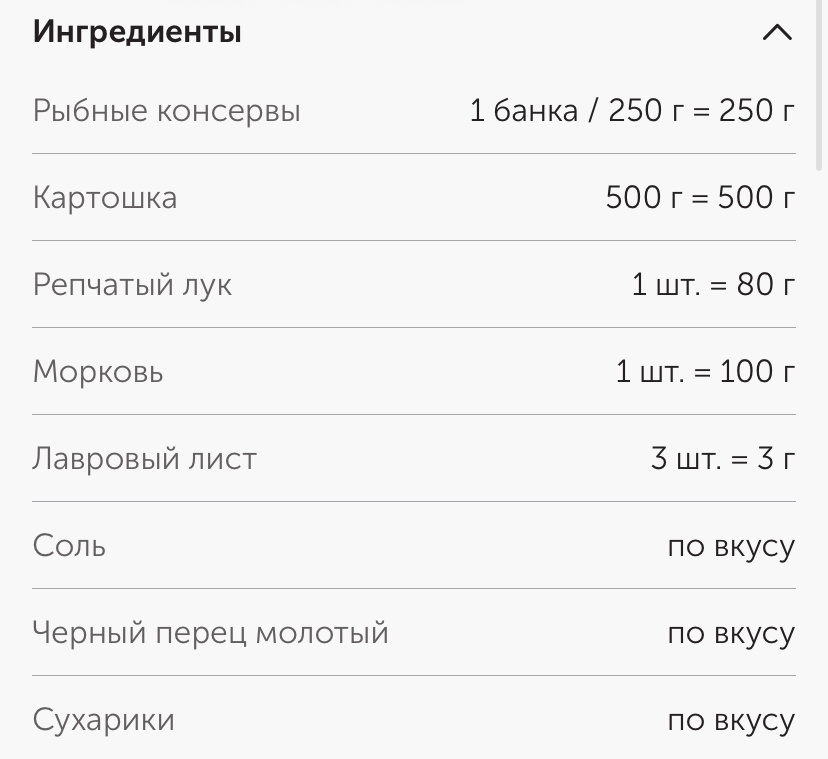Open the Ингредиенты section header
Screen dimensions: 828x759
pos(137,32)
